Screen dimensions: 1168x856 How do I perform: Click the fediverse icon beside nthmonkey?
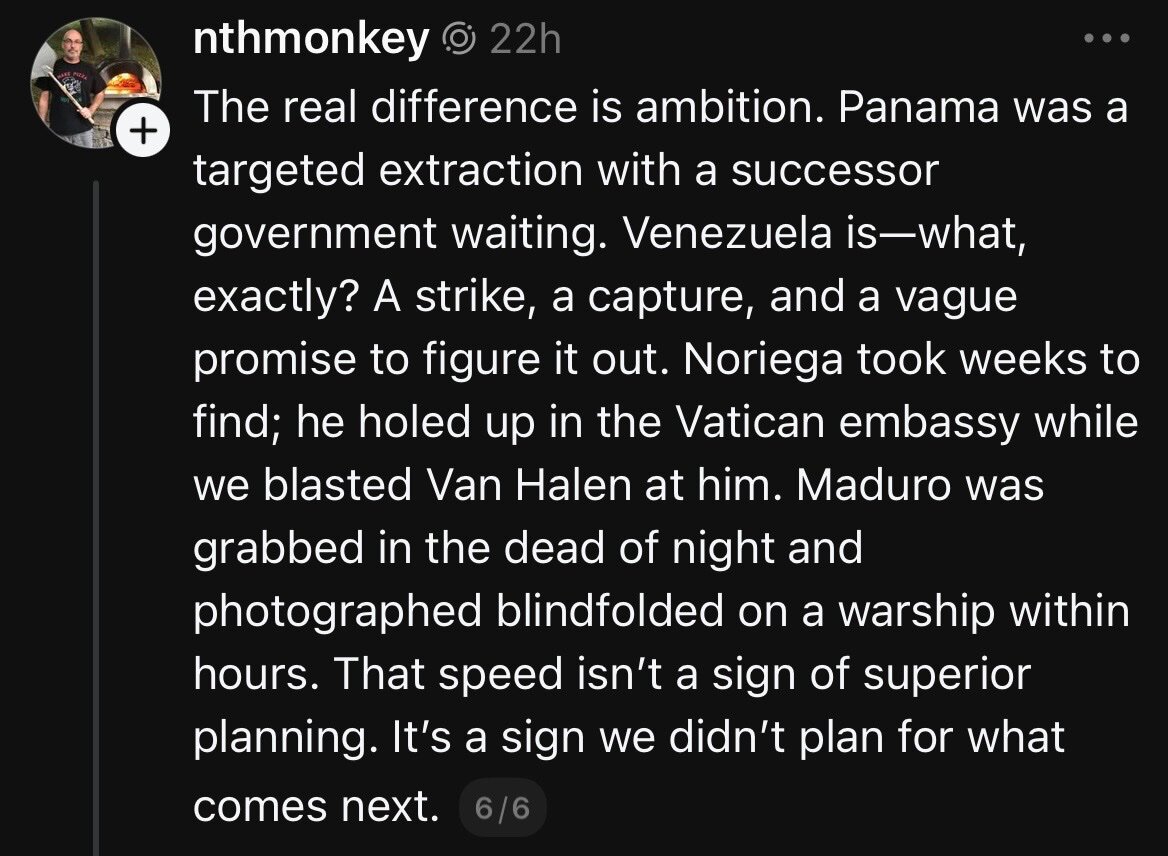pos(458,39)
